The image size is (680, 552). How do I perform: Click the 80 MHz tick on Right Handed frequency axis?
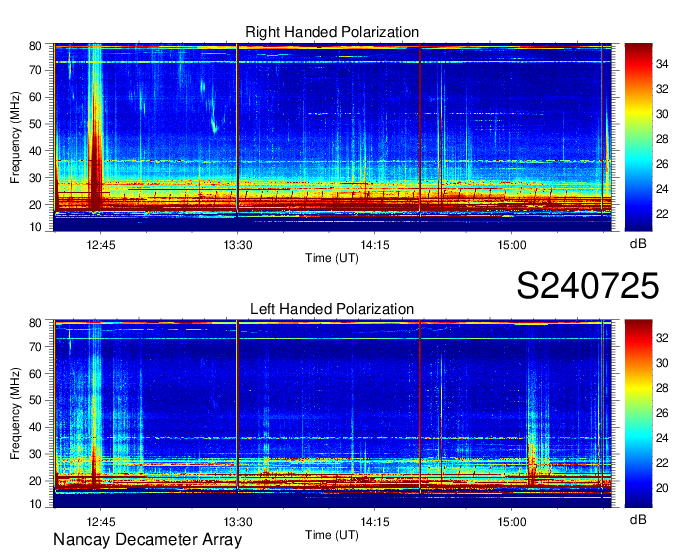pos(35,46)
